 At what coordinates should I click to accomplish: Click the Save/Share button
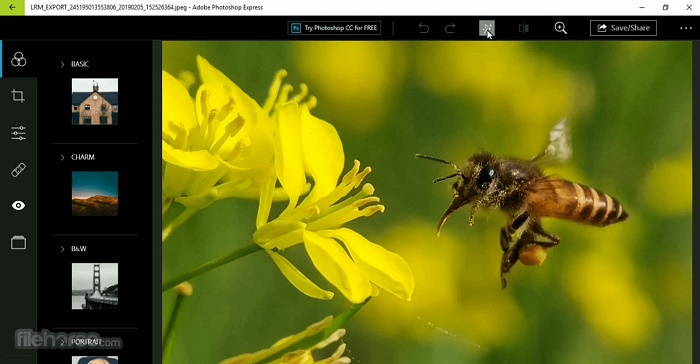coord(623,28)
